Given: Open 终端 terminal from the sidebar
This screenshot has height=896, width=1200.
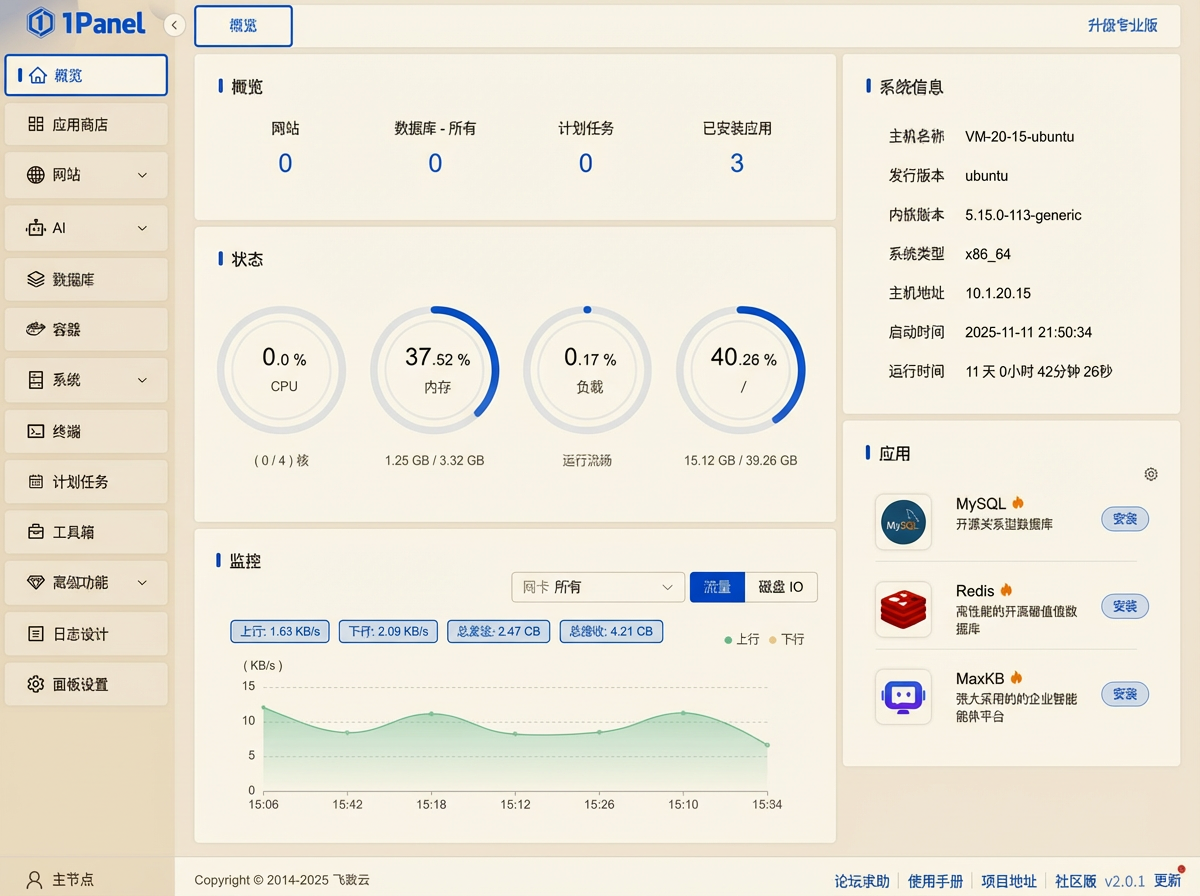Looking at the screenshot, I should point(86,431).
